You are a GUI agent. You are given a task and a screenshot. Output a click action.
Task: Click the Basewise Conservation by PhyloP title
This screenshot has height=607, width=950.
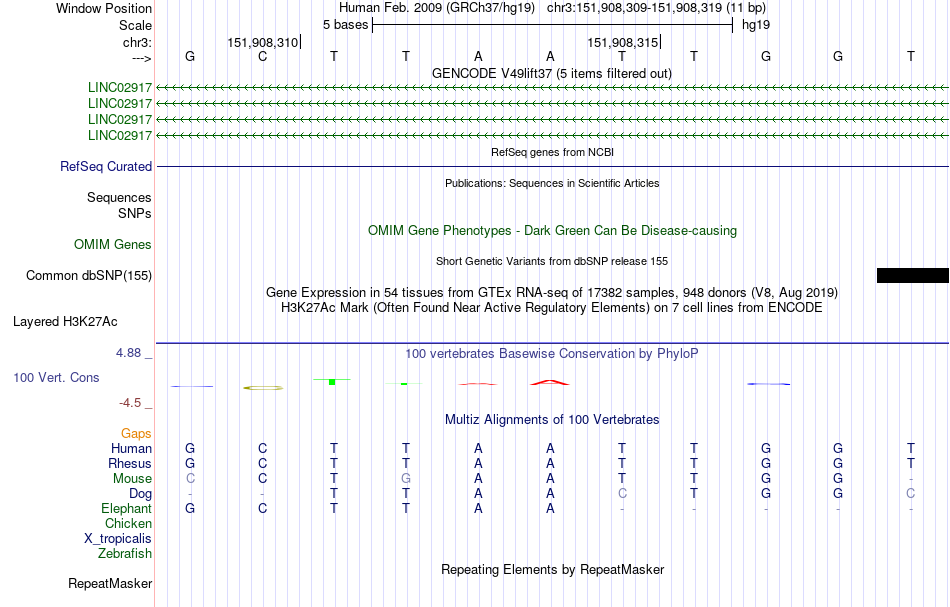tap(552, 354)
